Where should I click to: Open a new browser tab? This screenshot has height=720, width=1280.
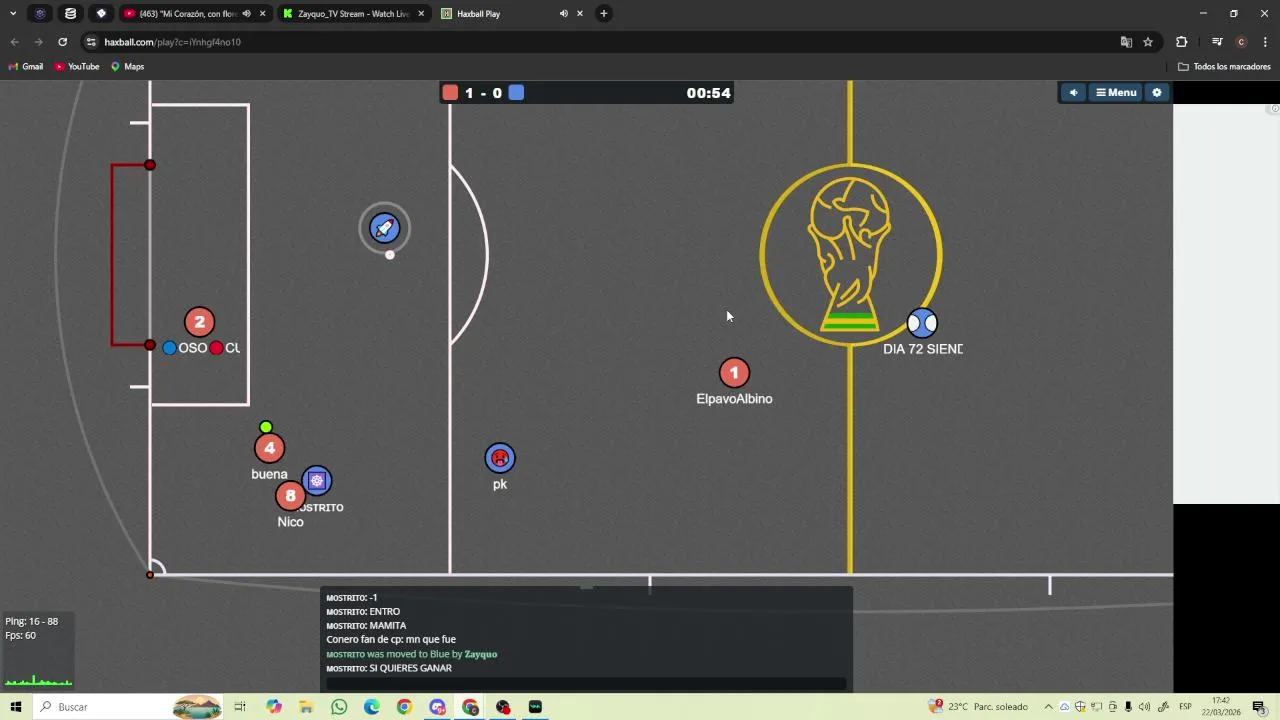(x=603, y=13)
